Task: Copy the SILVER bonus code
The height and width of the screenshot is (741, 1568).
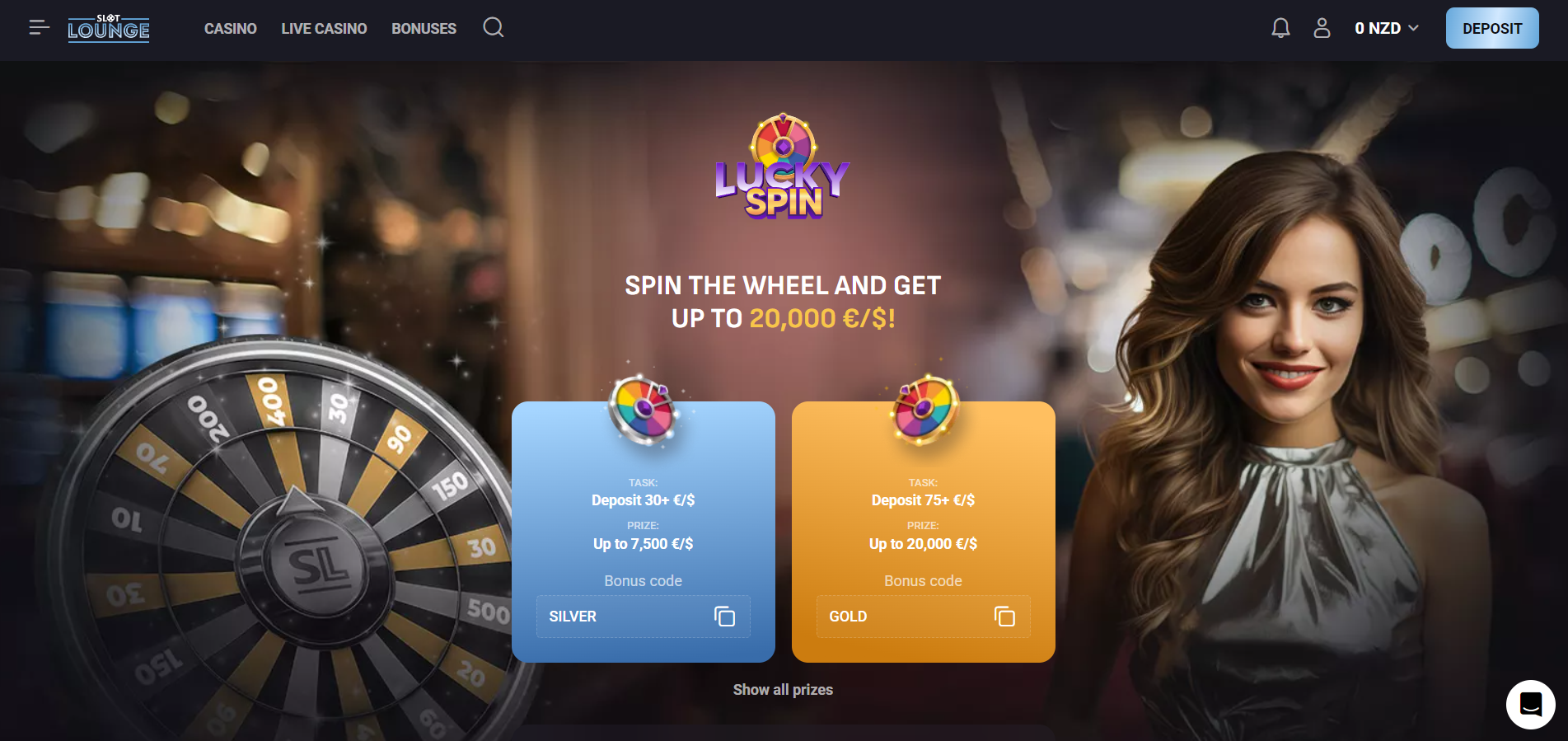Action: (724, 617)
